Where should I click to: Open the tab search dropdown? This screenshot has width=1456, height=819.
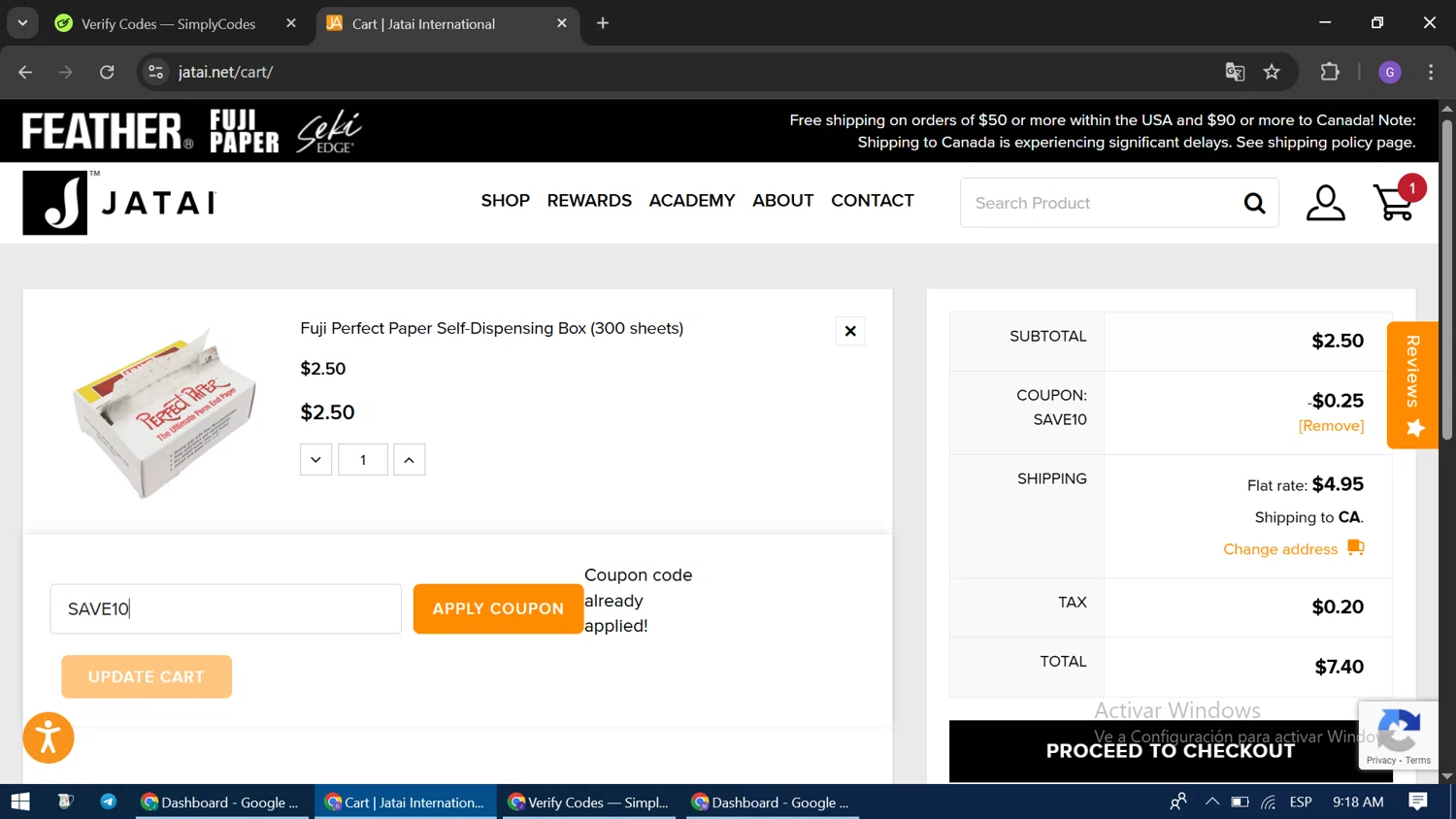(22, 23)
